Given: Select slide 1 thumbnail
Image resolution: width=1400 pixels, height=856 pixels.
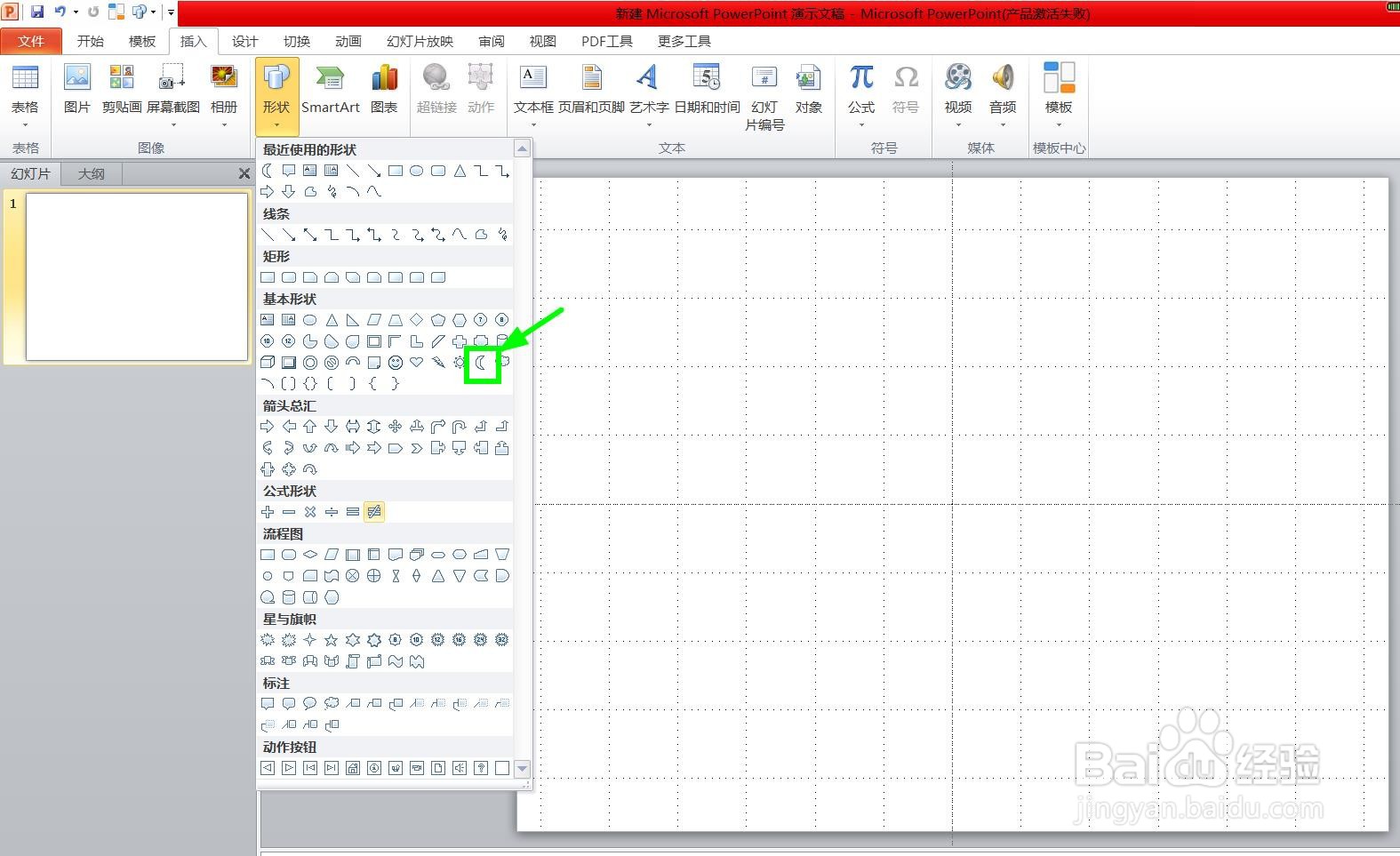Looking at the screenshot, I should click(137, 276).
